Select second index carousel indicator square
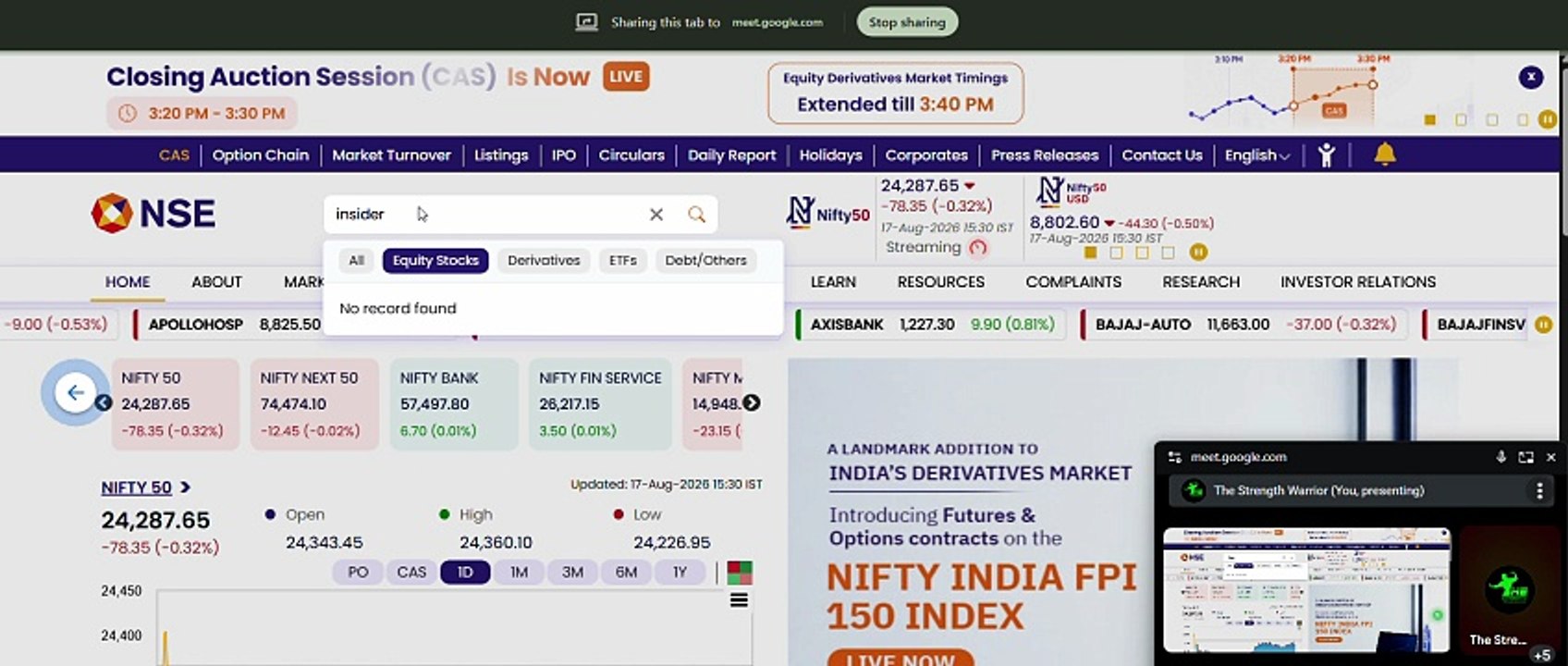This screenshot has width=1568, height=666. (x=1116, y=252)
